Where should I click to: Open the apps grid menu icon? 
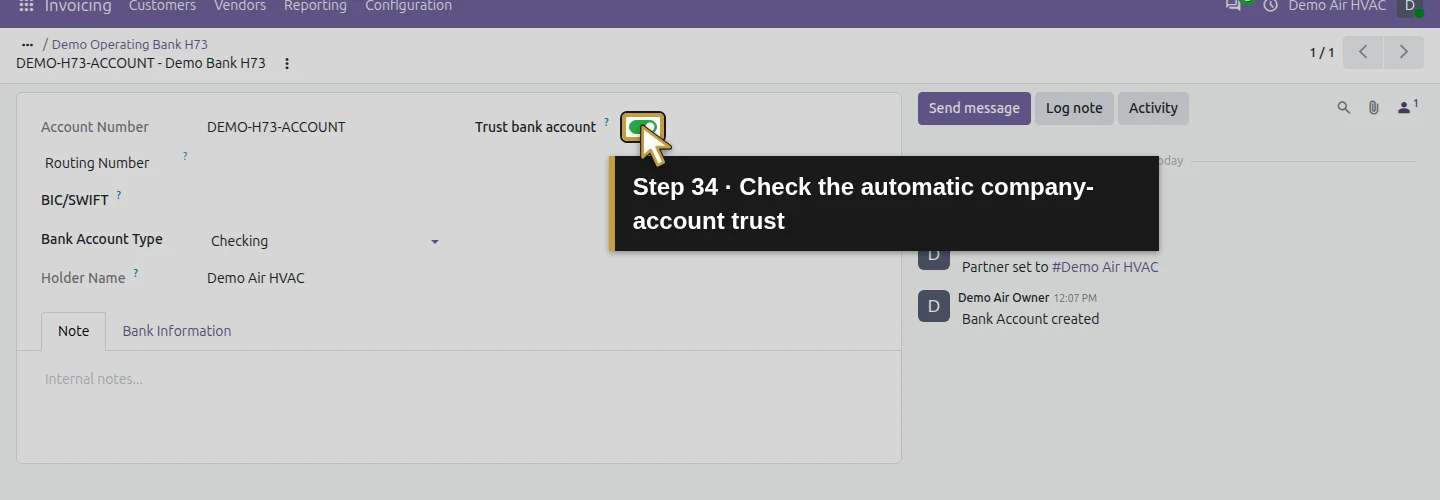(x=27, y=6)
